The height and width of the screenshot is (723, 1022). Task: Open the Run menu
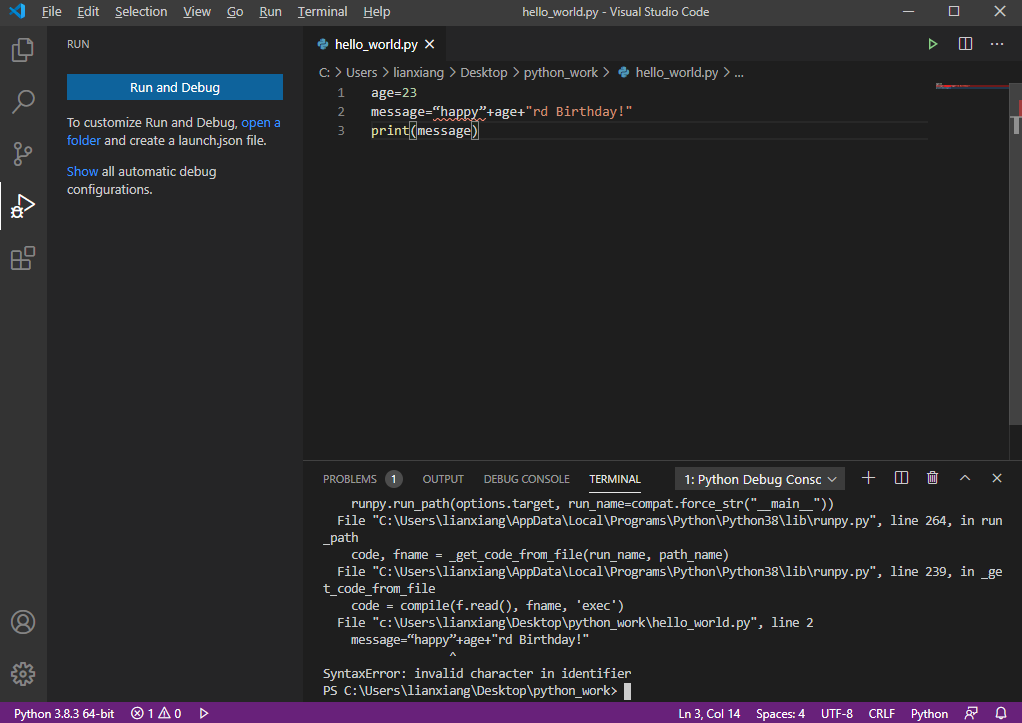coord(270,12)
